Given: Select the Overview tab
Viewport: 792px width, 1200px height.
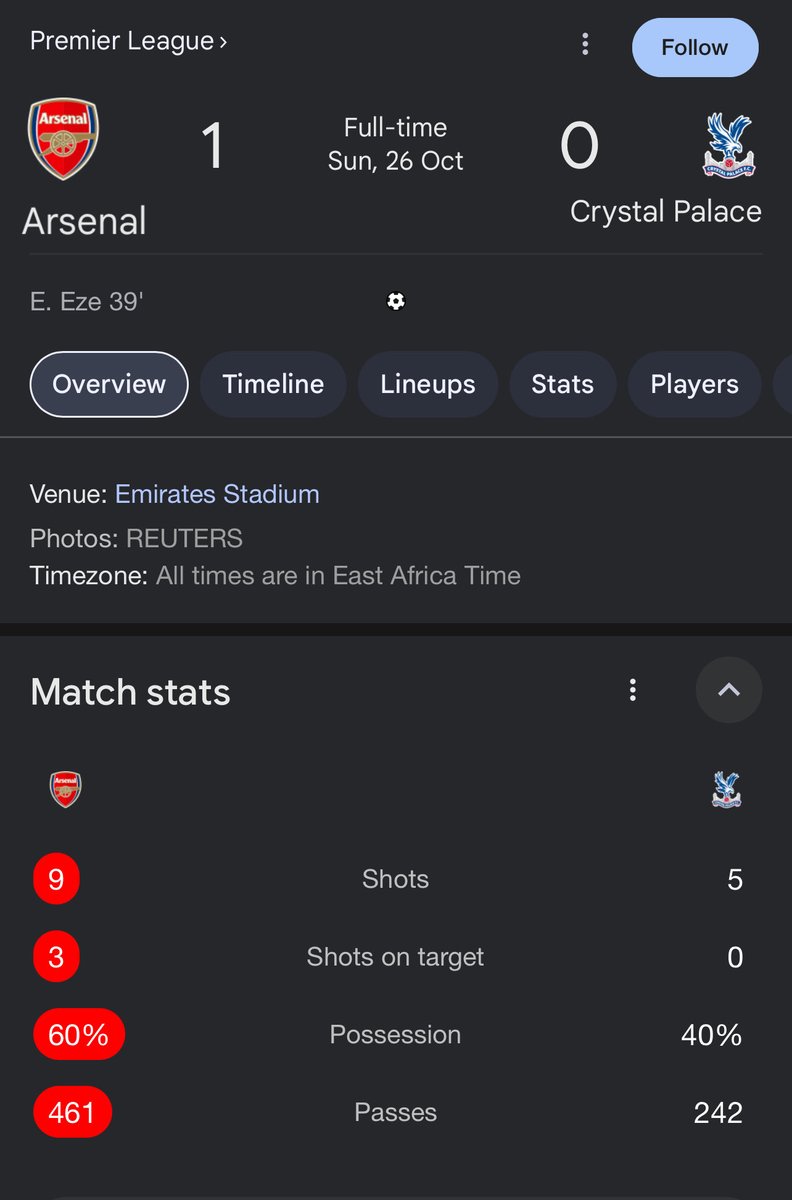Looking at the screenshot, I should pos(109,384).
